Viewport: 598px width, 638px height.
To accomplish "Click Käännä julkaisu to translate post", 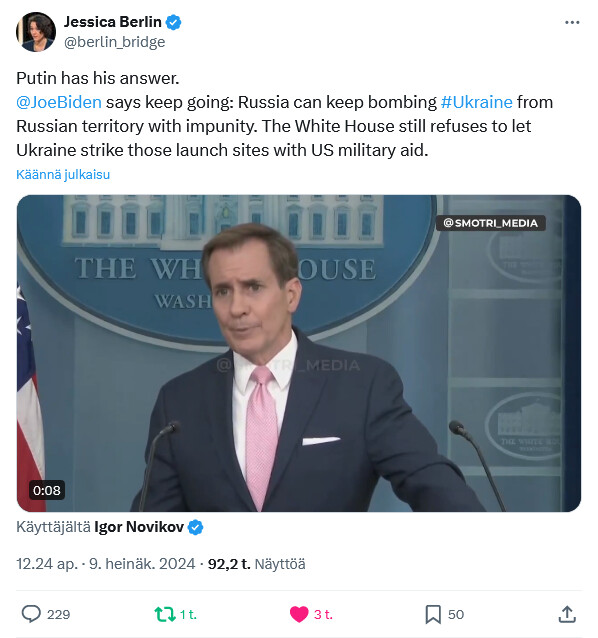I will click(x=63, y=175).
